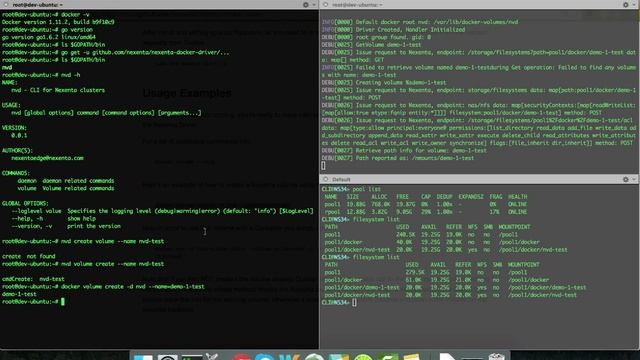Close the top-right log pane using its circle button
640x360 pixels.
click(325, 5)
